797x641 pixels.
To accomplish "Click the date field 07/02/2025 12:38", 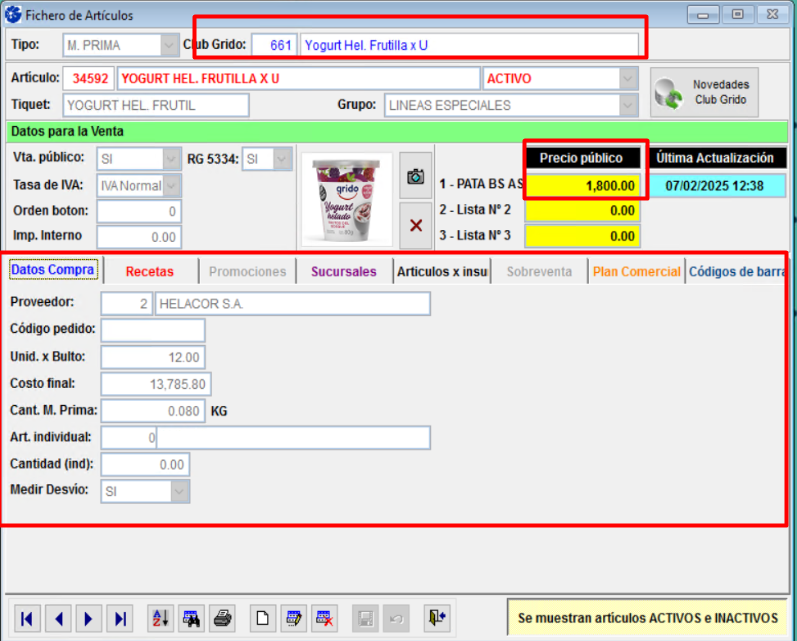I will [715, 186].
